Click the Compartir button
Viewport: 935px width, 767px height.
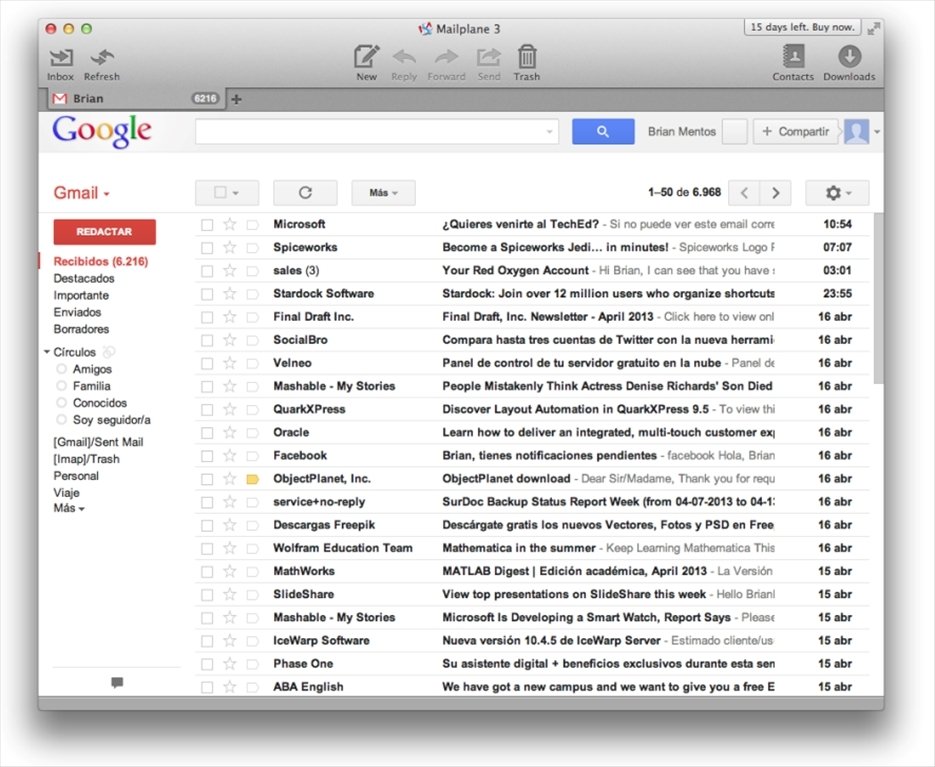795,131
